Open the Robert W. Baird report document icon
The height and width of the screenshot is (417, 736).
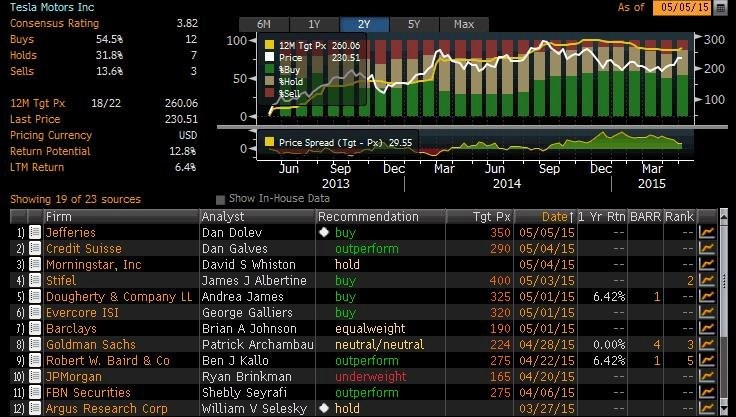tap(35, 360)
